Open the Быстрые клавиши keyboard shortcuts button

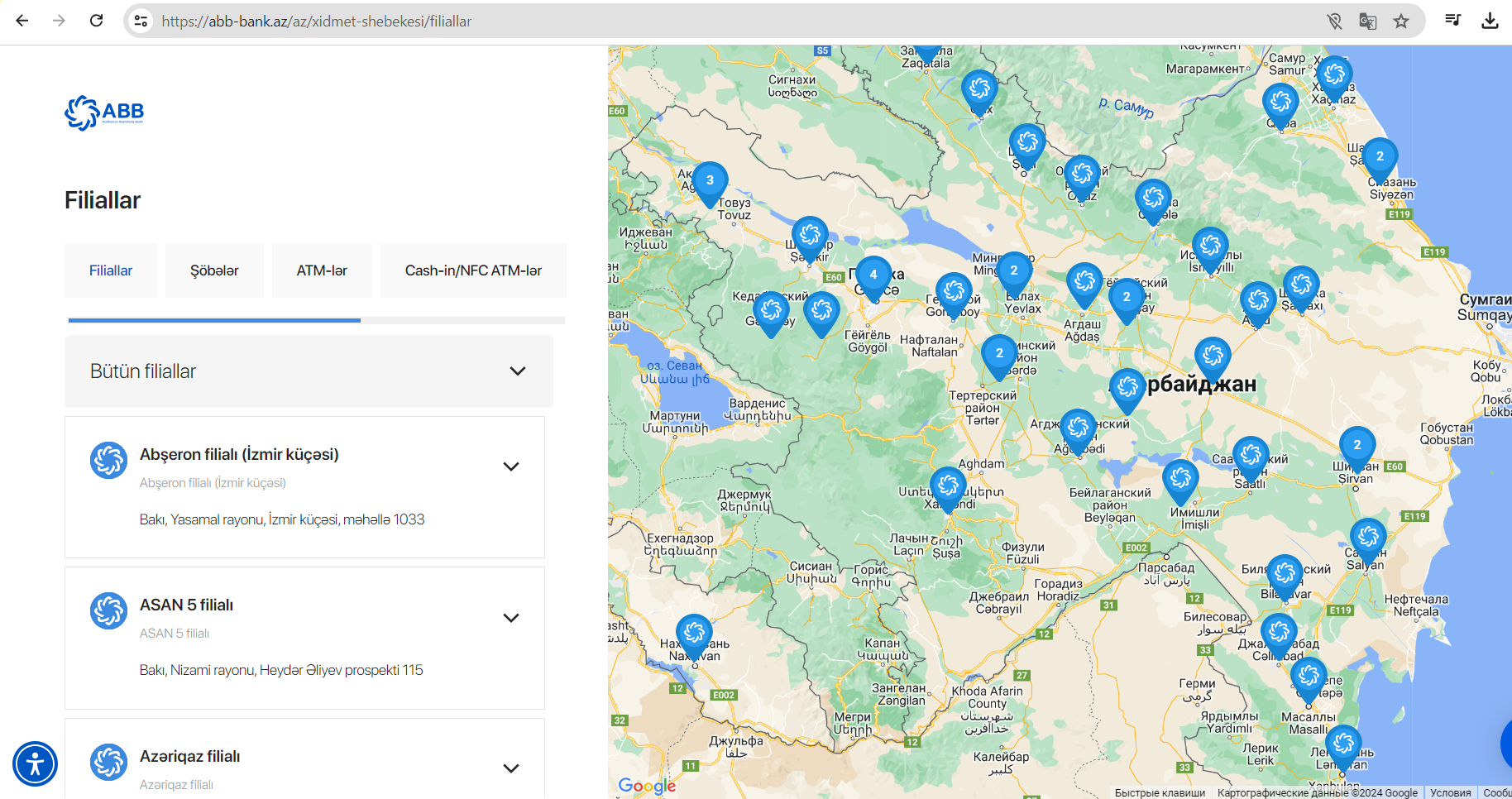coord(1160,792)
